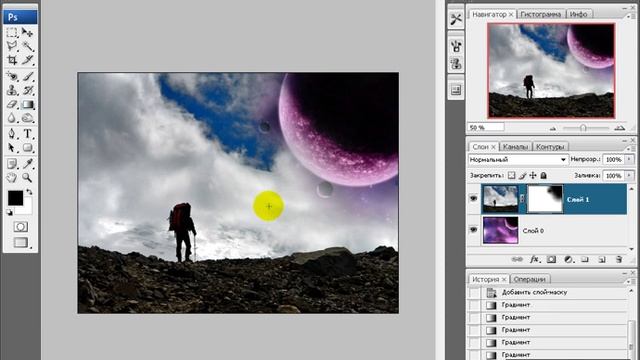Click the Navigator zoom out icon
Image resolution: width=640 pixels, height=360 pixels.
(x=553, y=128)
